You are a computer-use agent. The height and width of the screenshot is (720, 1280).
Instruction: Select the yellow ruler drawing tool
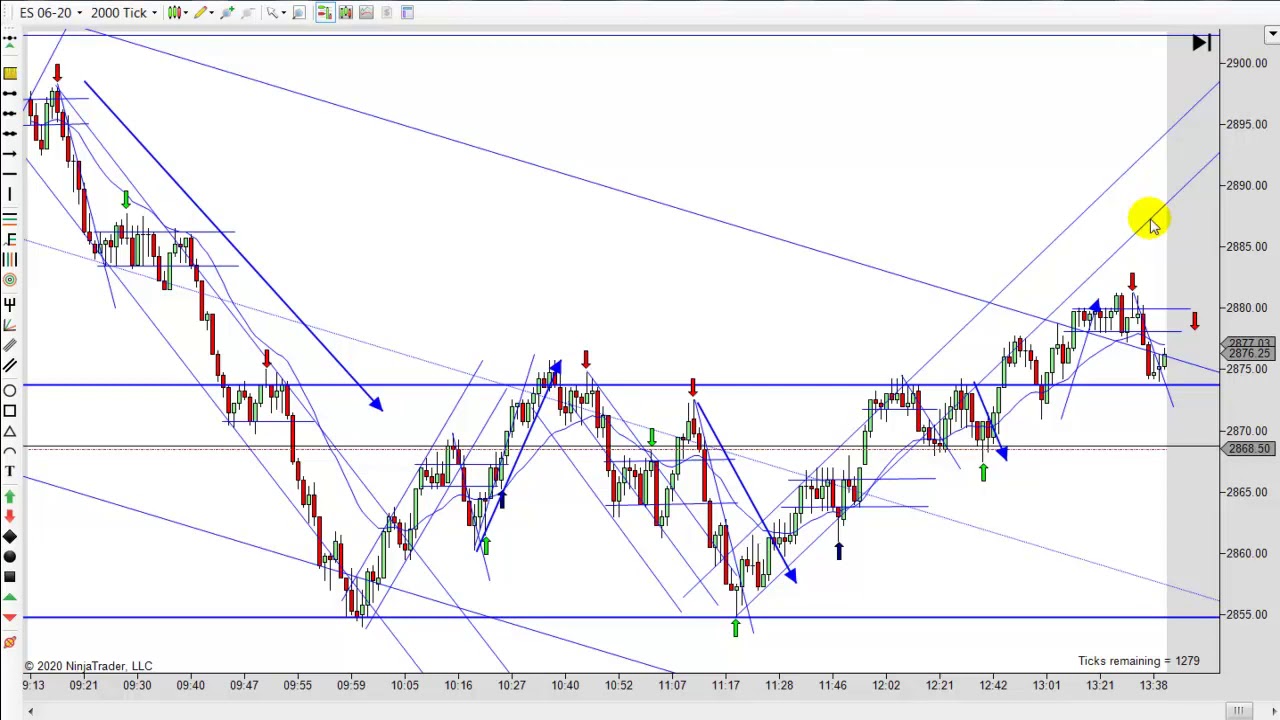[x=10, y=74]
